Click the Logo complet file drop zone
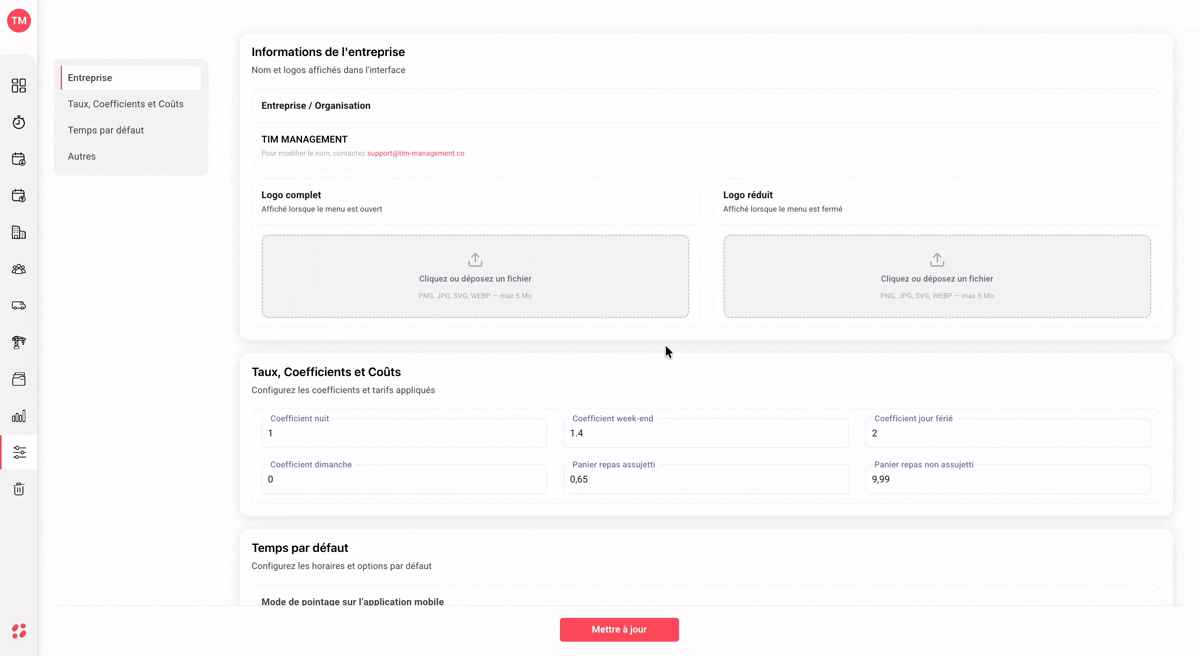 (475, 276)
